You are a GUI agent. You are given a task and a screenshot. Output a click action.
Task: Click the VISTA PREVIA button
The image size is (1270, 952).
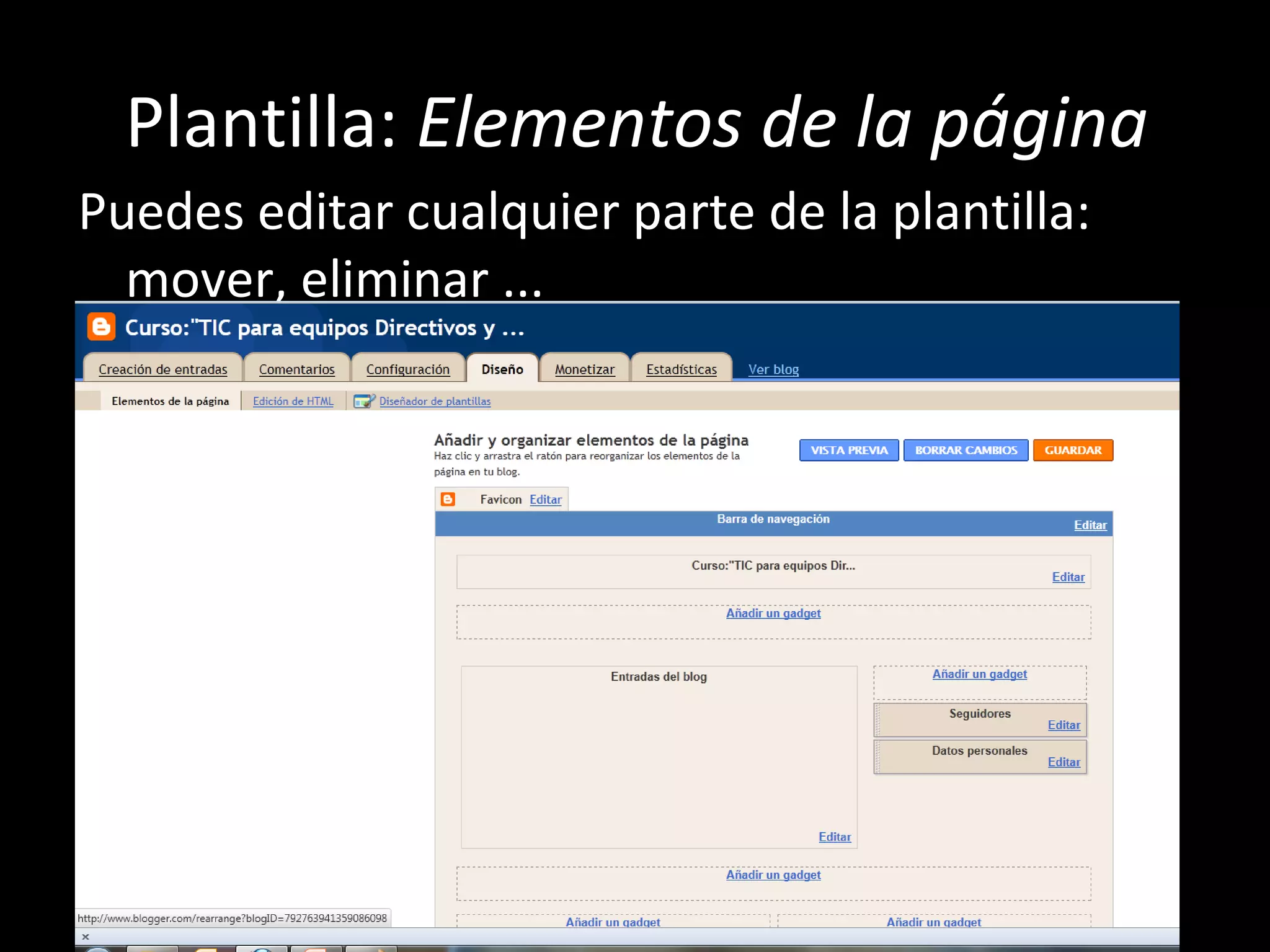coord(849,450)
